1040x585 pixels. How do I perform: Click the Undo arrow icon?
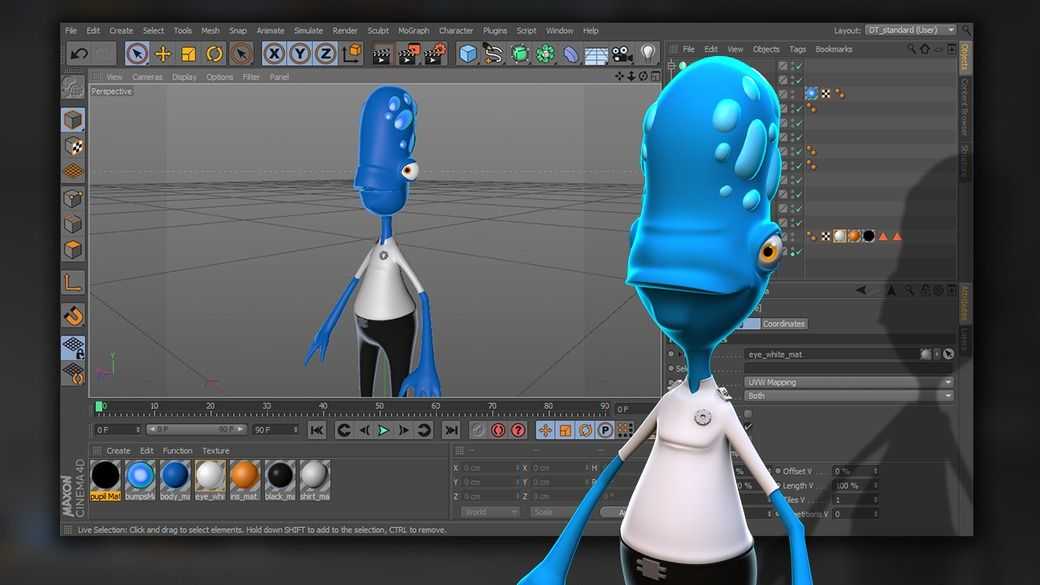click(x=80, y=54)
